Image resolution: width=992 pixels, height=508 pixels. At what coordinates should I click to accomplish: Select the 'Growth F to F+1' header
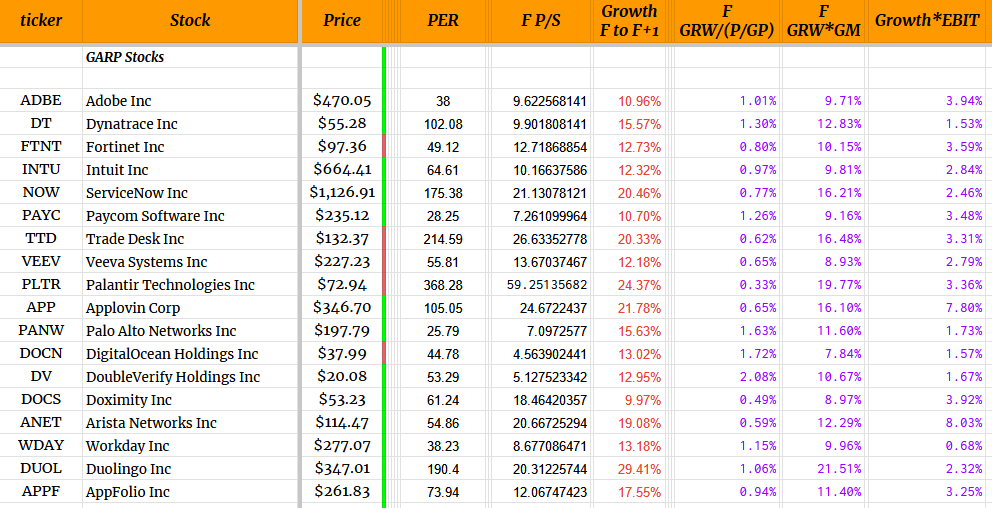click(630, 20)
